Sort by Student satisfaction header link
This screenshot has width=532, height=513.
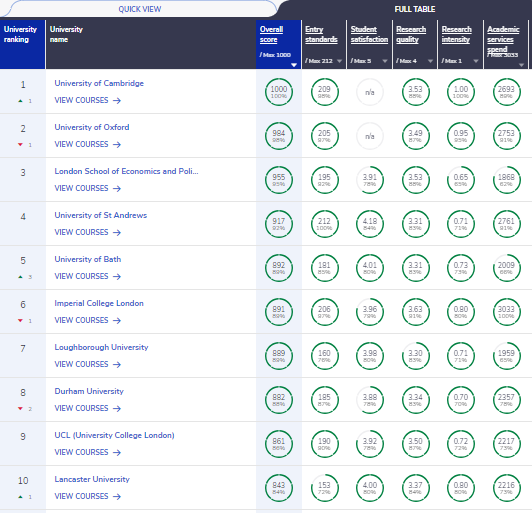(369, 34)
